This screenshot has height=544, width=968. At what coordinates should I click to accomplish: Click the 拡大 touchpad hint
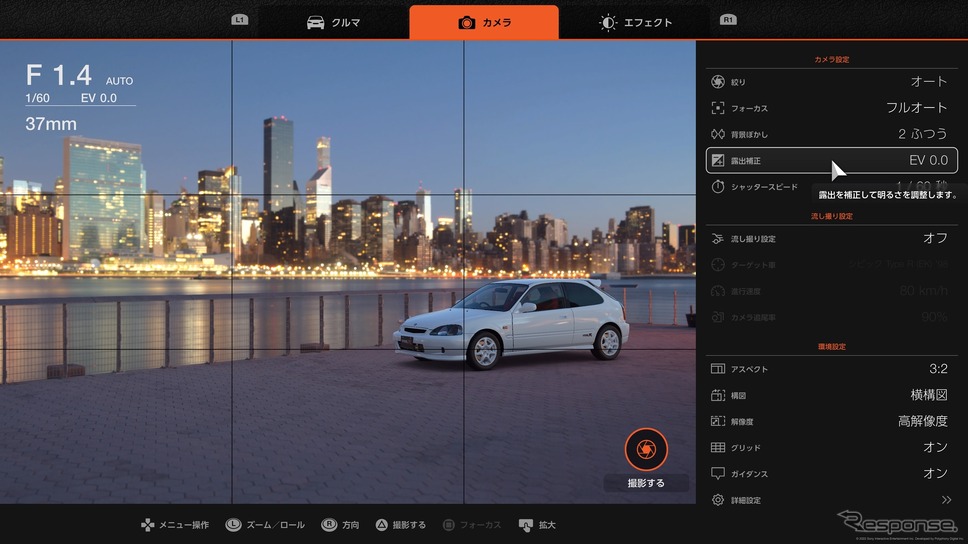click(537, 525)
